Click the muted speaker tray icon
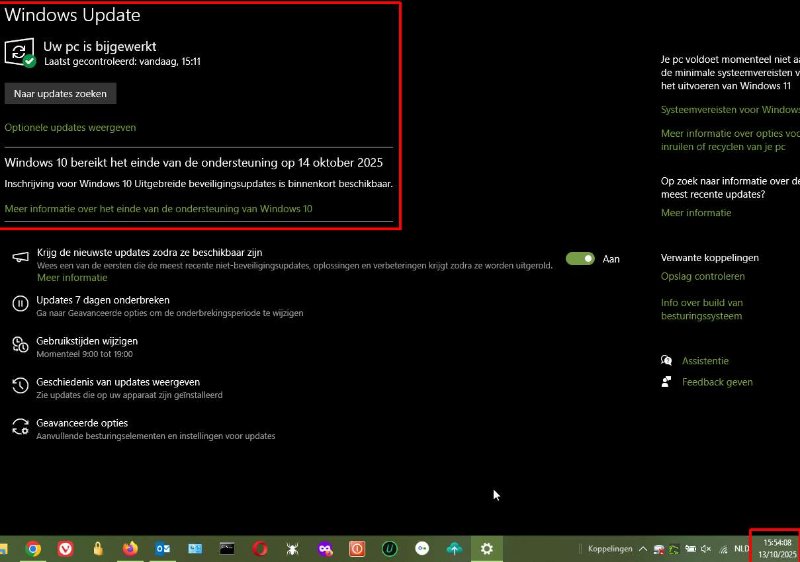 [706, 549]
